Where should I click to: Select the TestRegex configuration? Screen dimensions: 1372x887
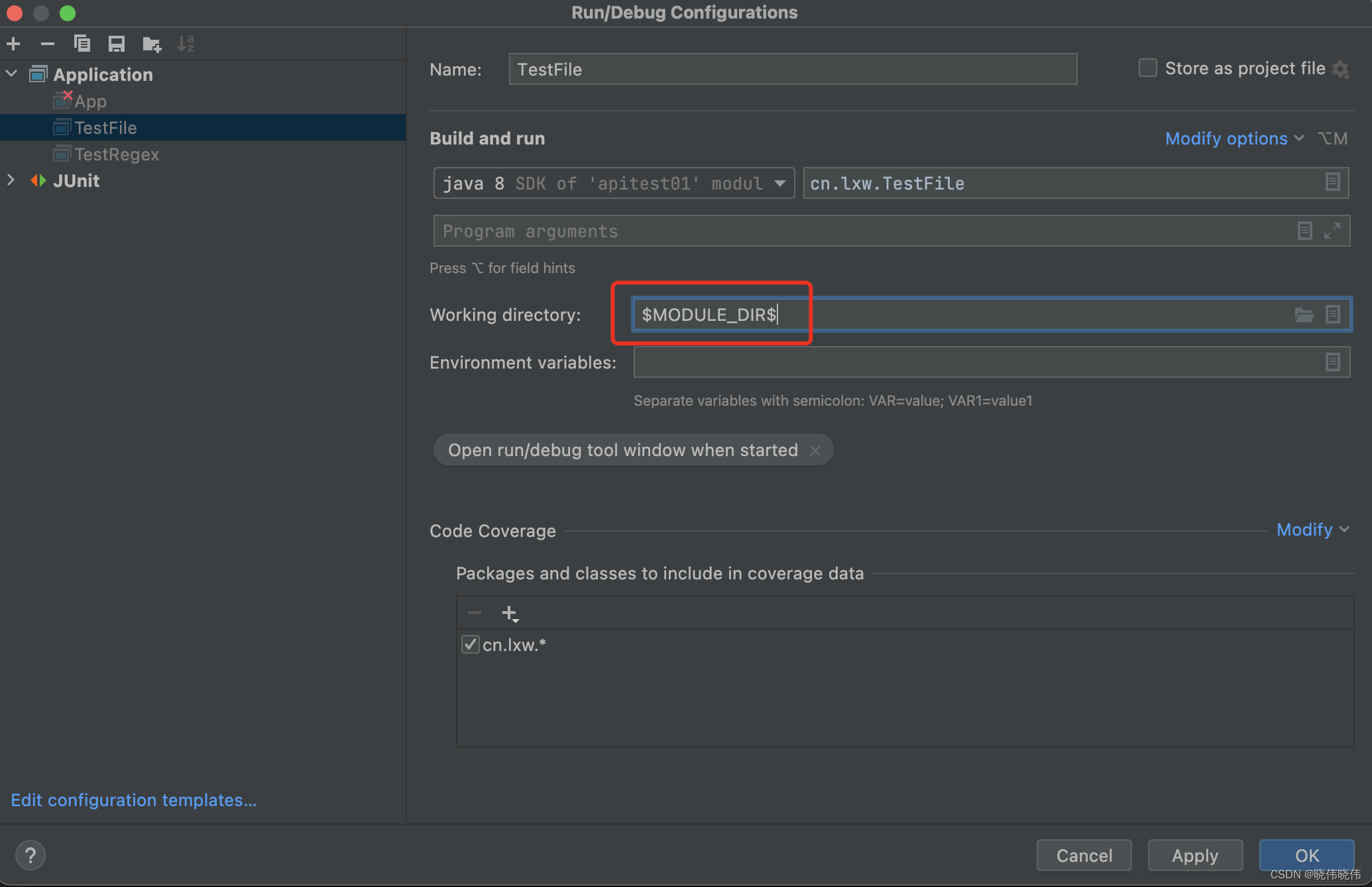[x=117, y=154]
